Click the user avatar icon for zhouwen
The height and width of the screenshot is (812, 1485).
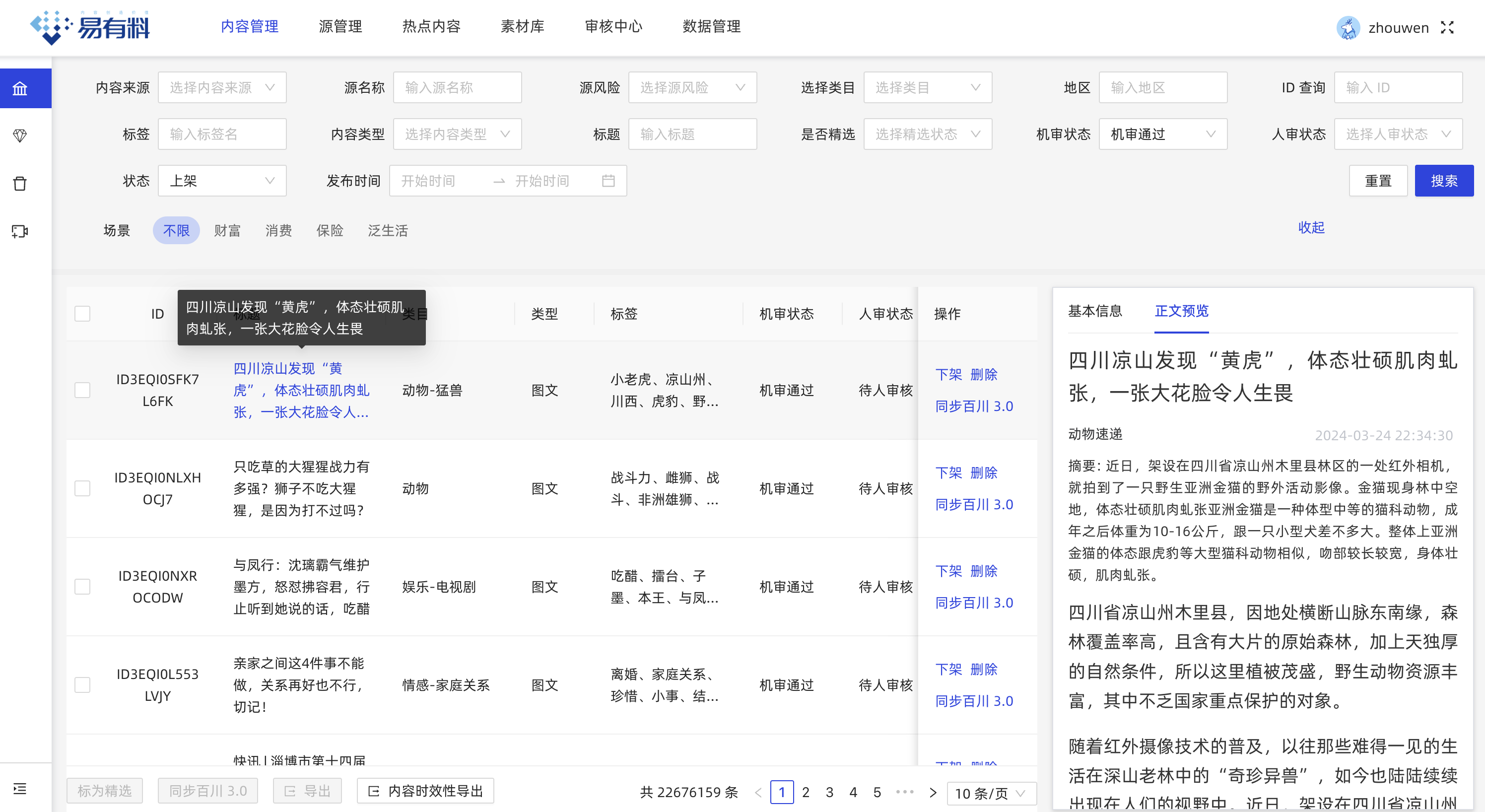pos(1347,26)
